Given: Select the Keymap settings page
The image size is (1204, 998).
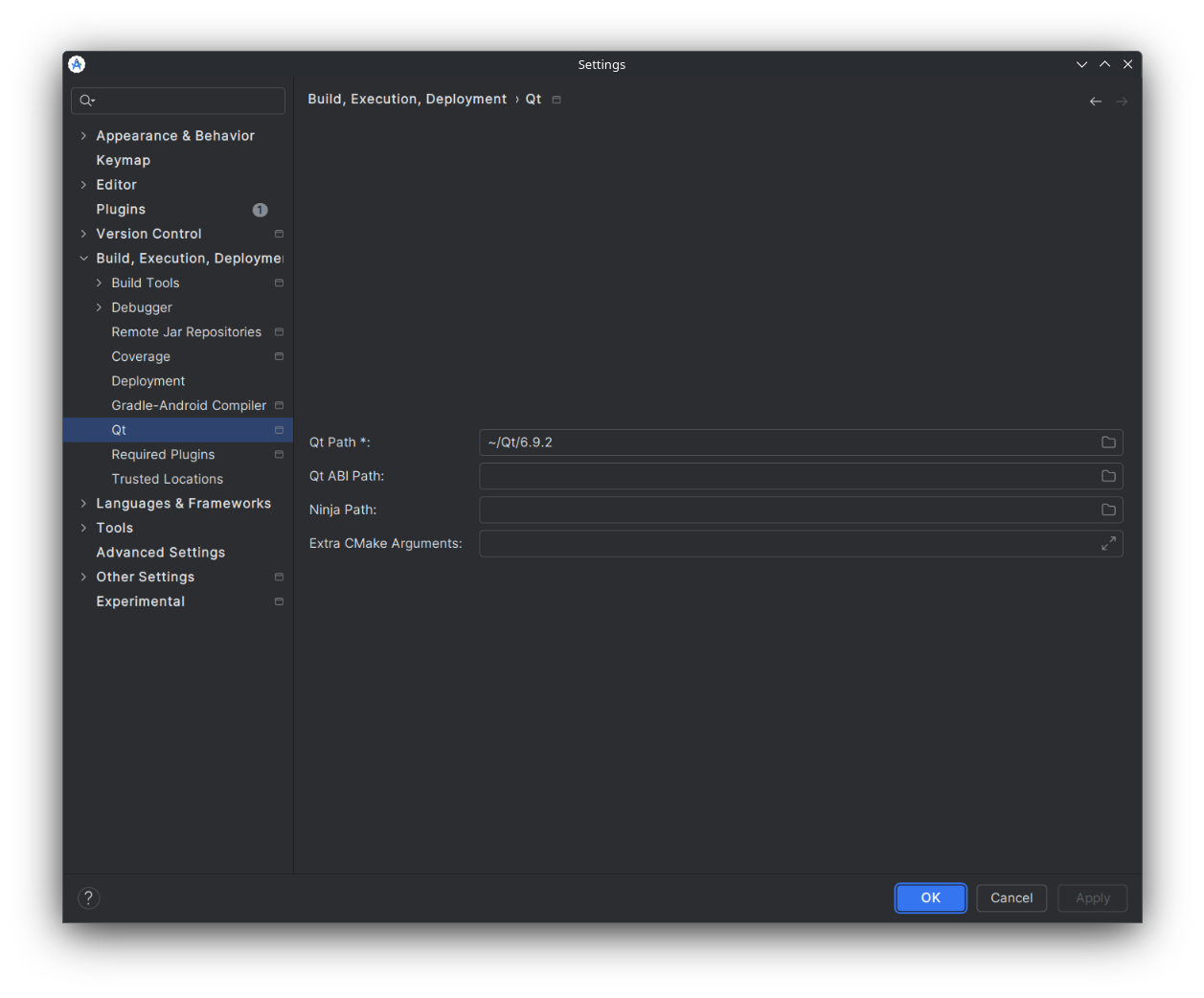Looking at the screenshot, I should coord(123,160).
